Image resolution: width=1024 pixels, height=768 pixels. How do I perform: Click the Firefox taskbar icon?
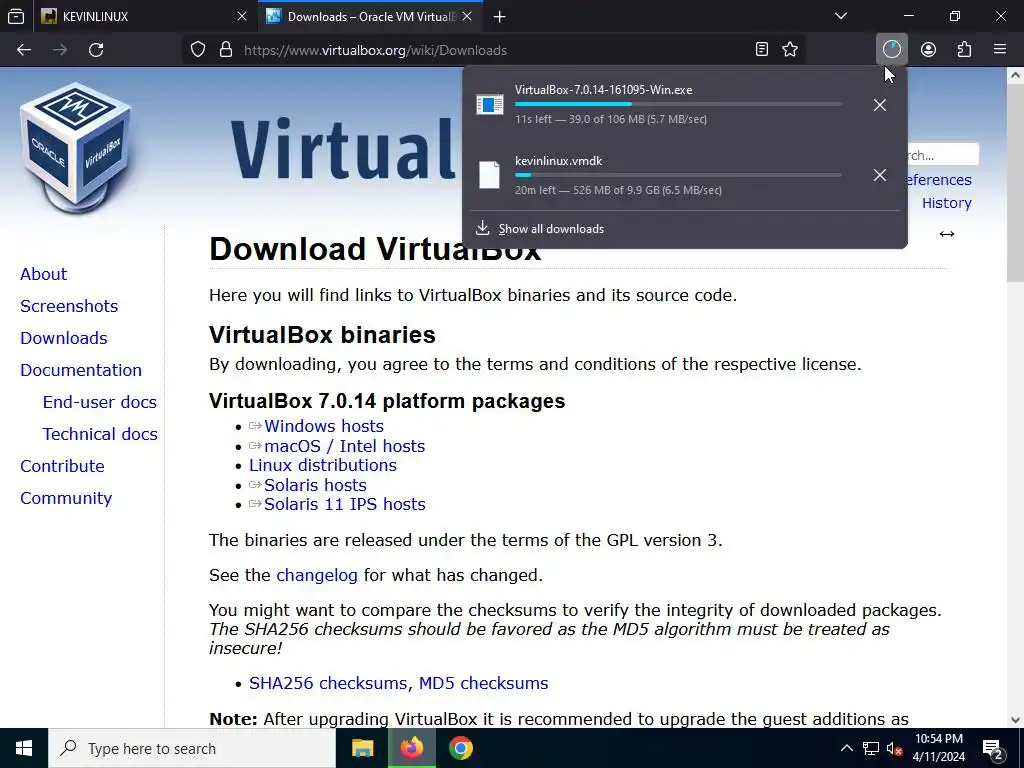(411, 748)
